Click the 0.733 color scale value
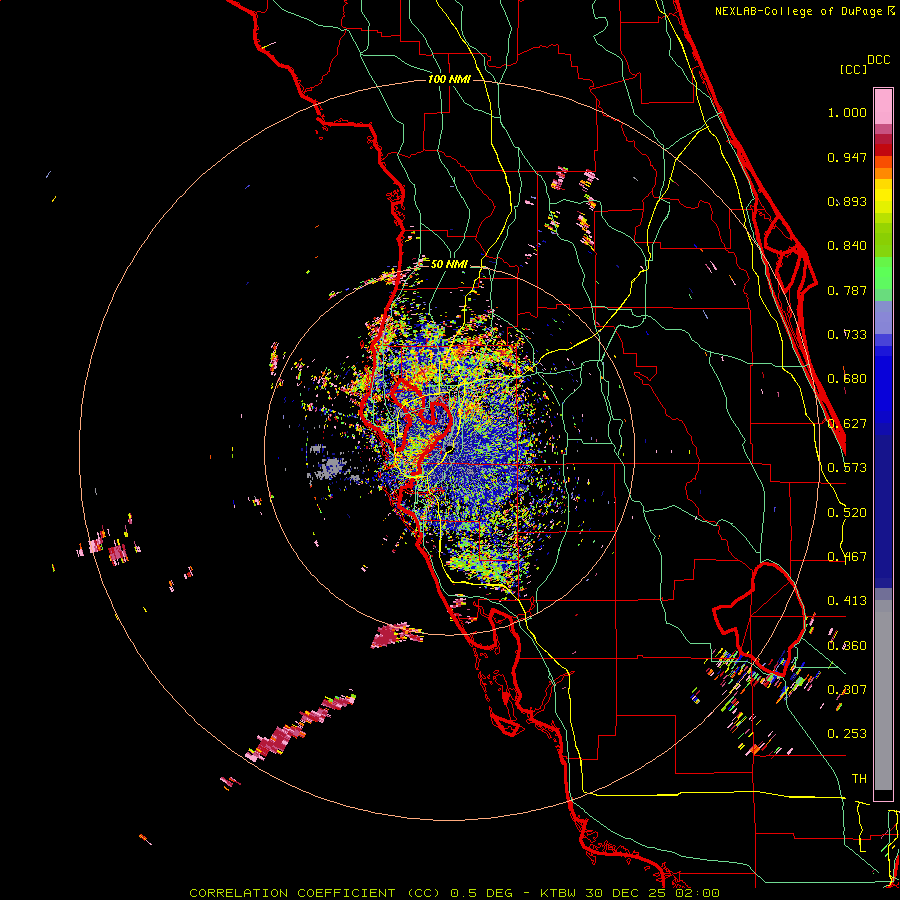The image size is (900, 900). (847, 335)
